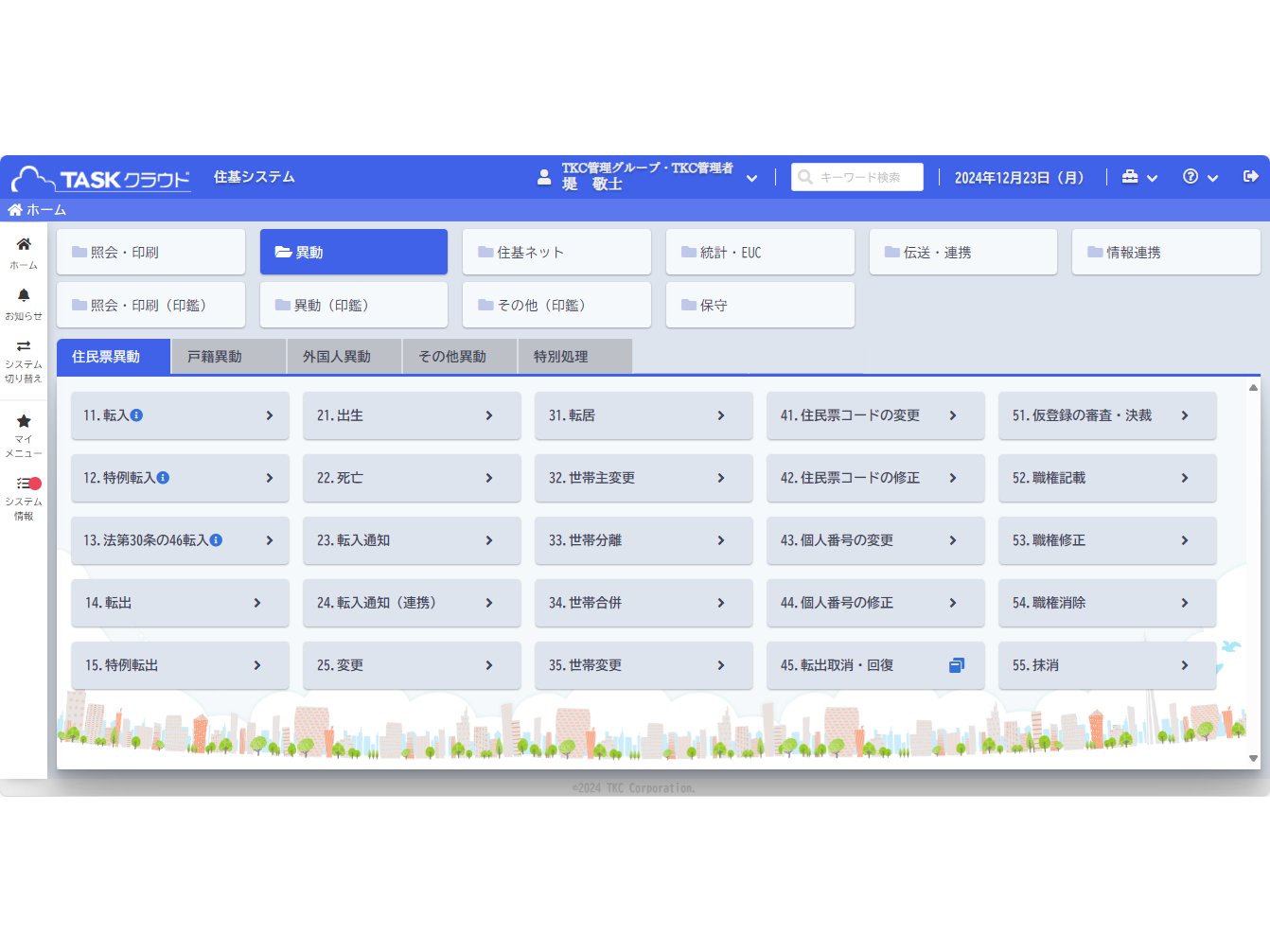Open マイメニュー via the star icon
Viewport: 1270px width, 952px height.
pyautogui.click(x=24, y=421)
